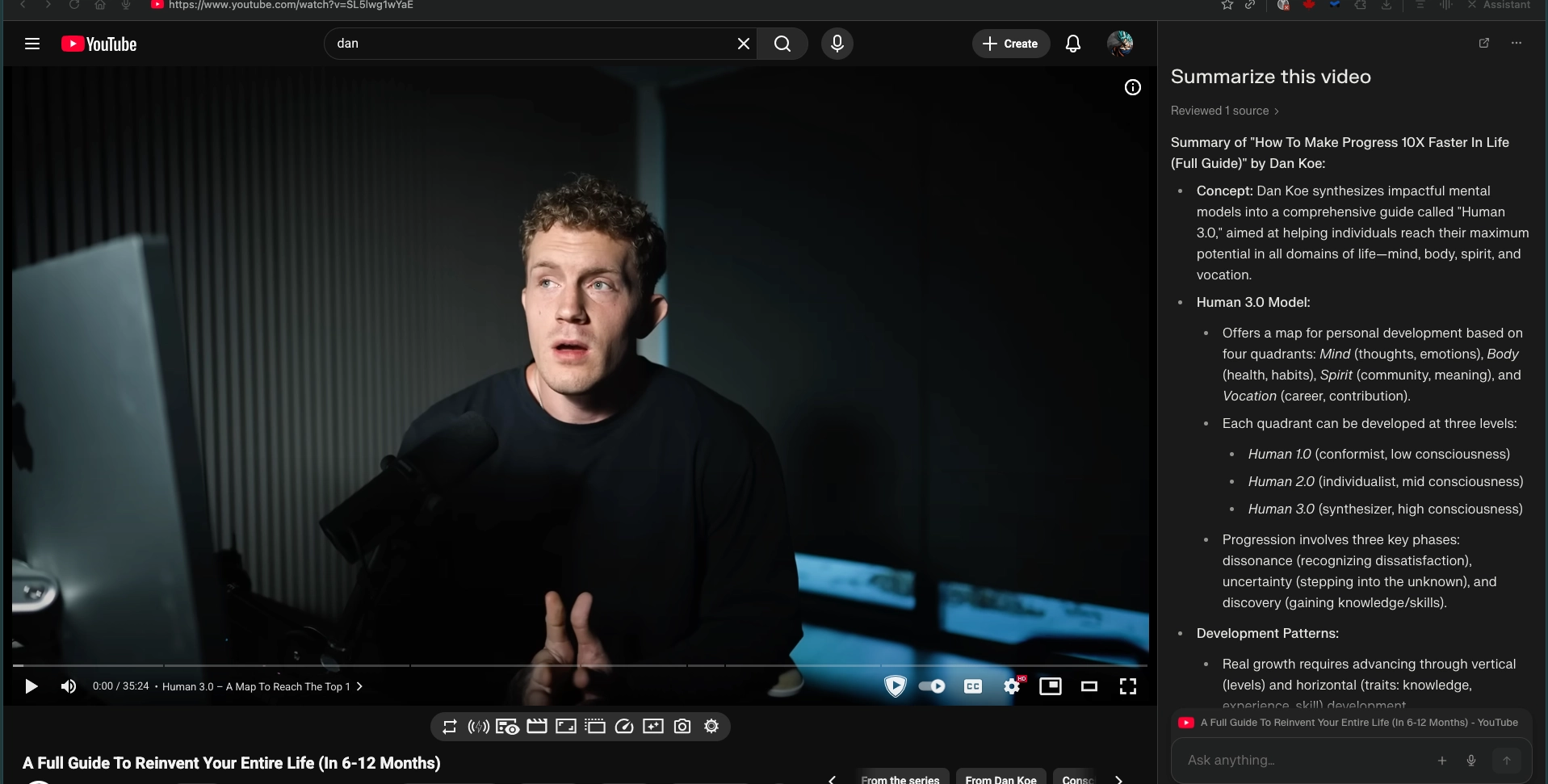Mute the video volume

click(x=69, y=686)
